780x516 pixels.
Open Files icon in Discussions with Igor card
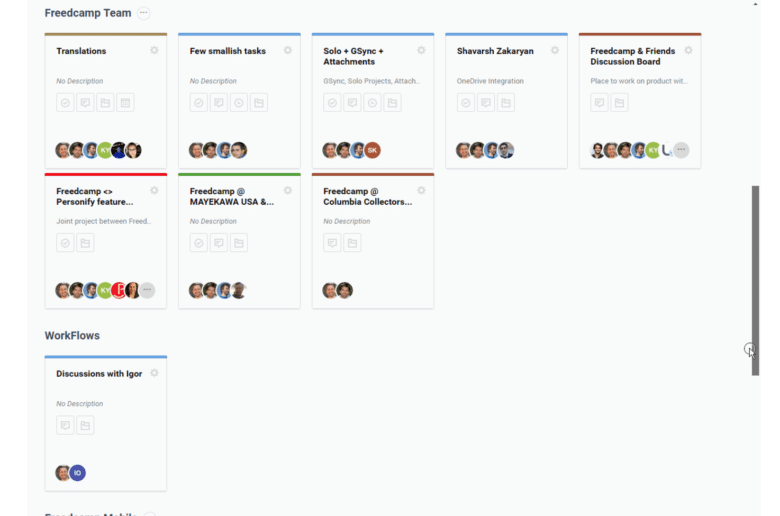[86, 425]
